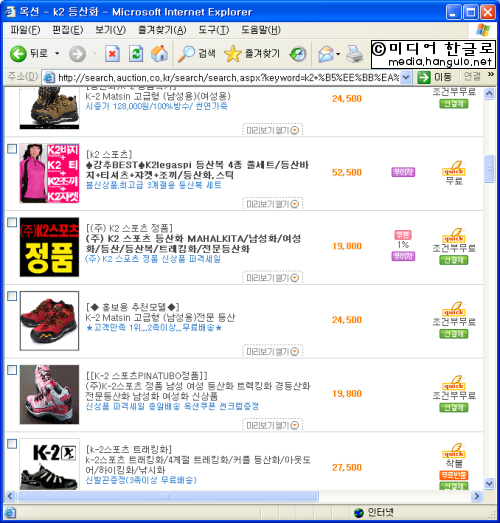Click the horizontal scrollbar thumb

click(168, 496)
